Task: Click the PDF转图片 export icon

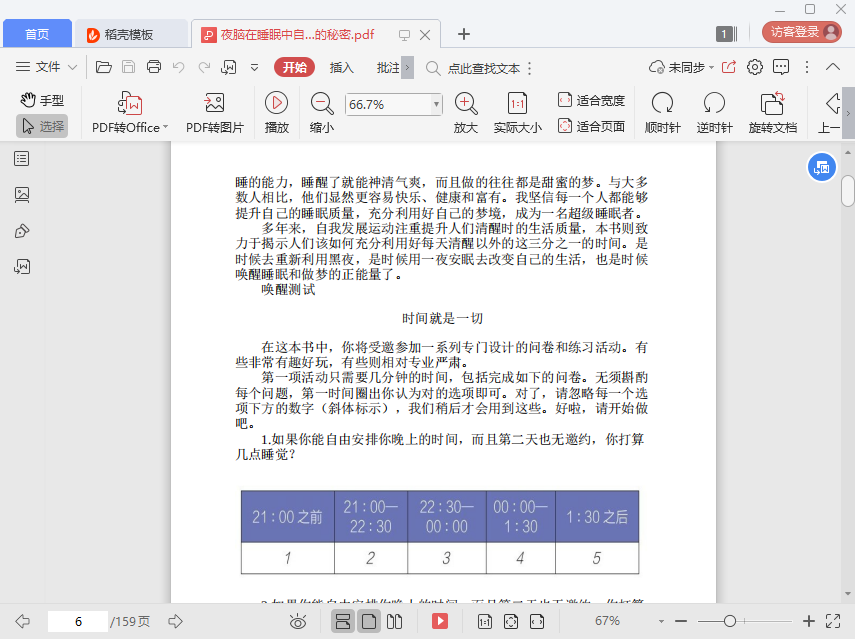Action: 214,103
